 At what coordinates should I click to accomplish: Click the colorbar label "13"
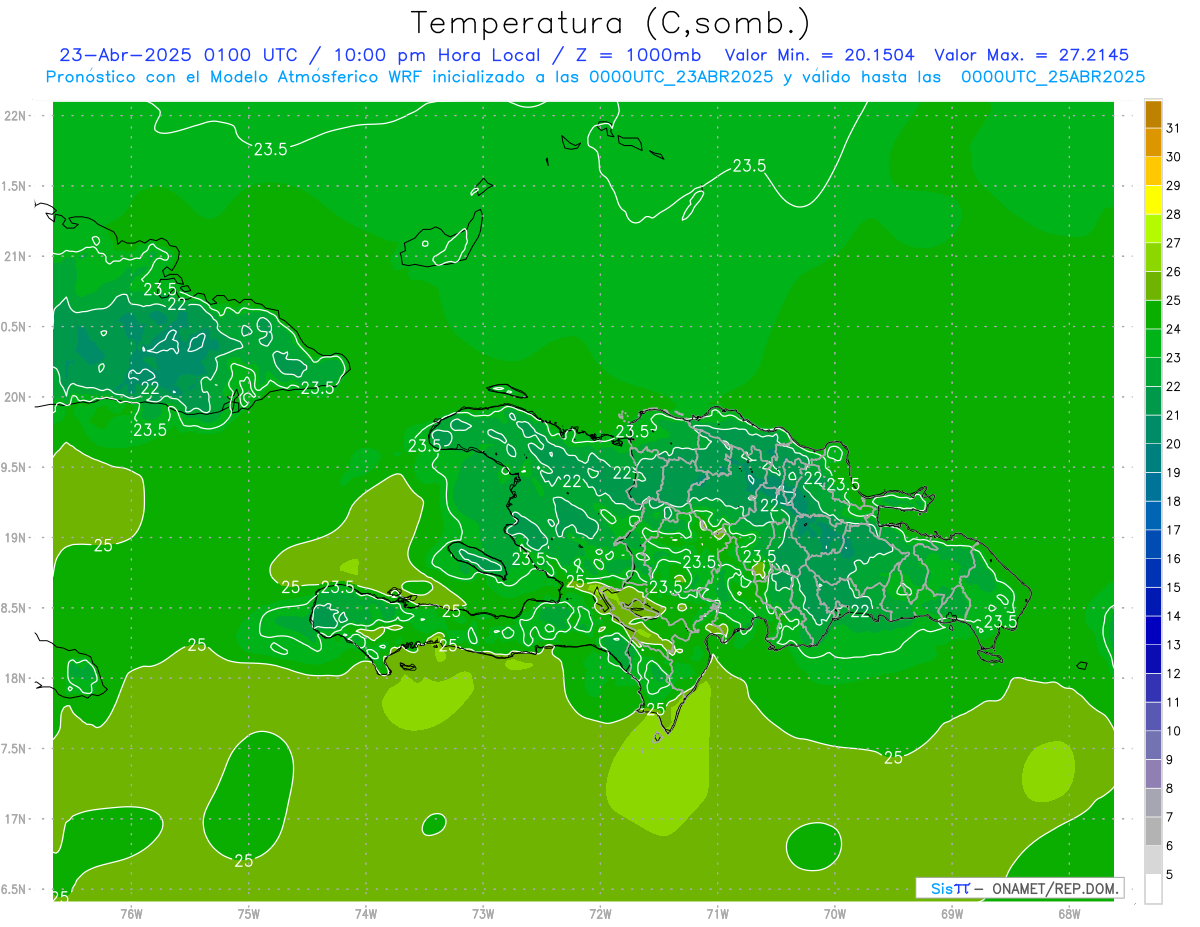1174,645
